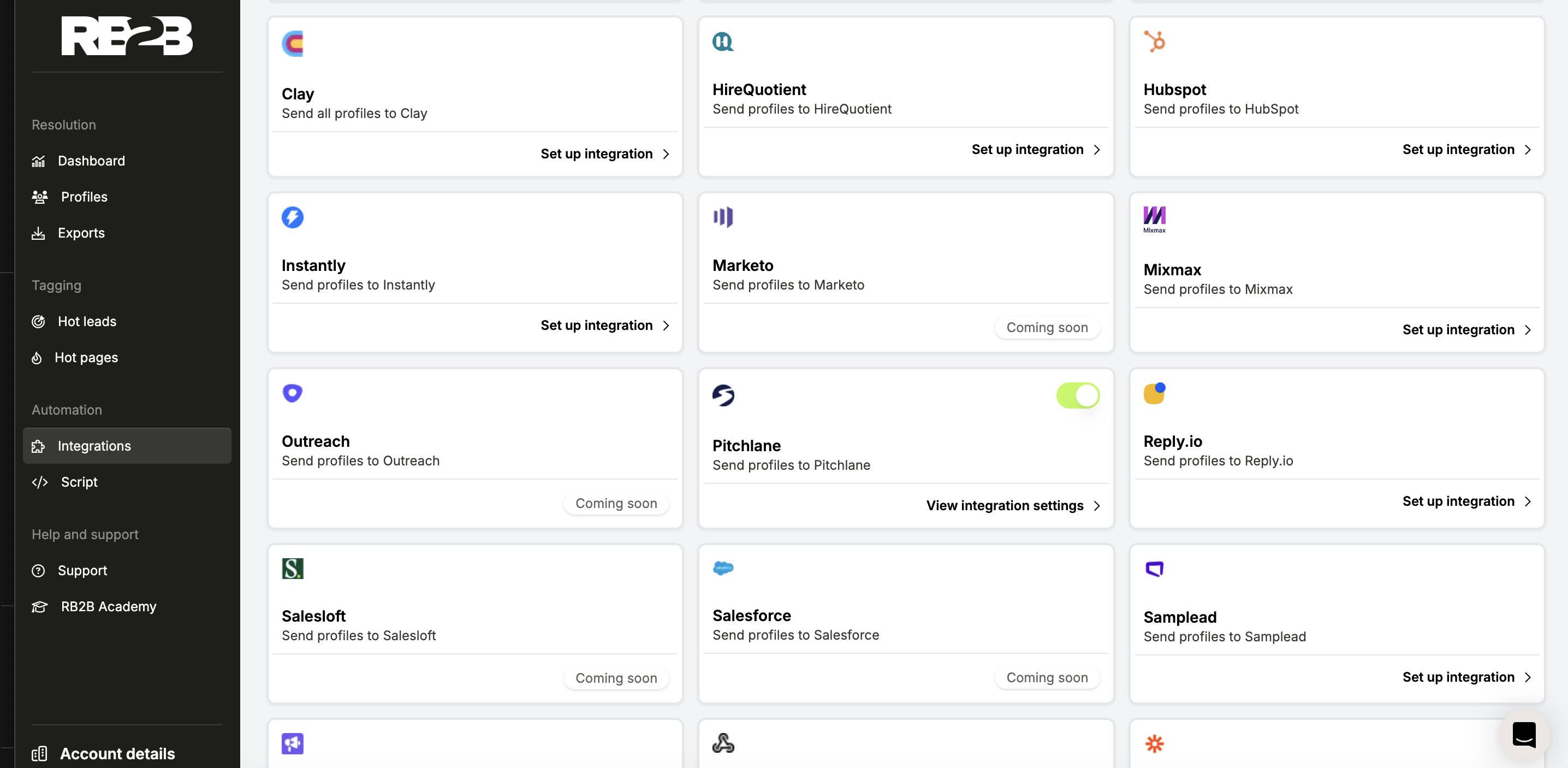The height and width of the screenshot is (768, 1568).
Task: Select the Integrations menu item
Action: coord(127,446)
